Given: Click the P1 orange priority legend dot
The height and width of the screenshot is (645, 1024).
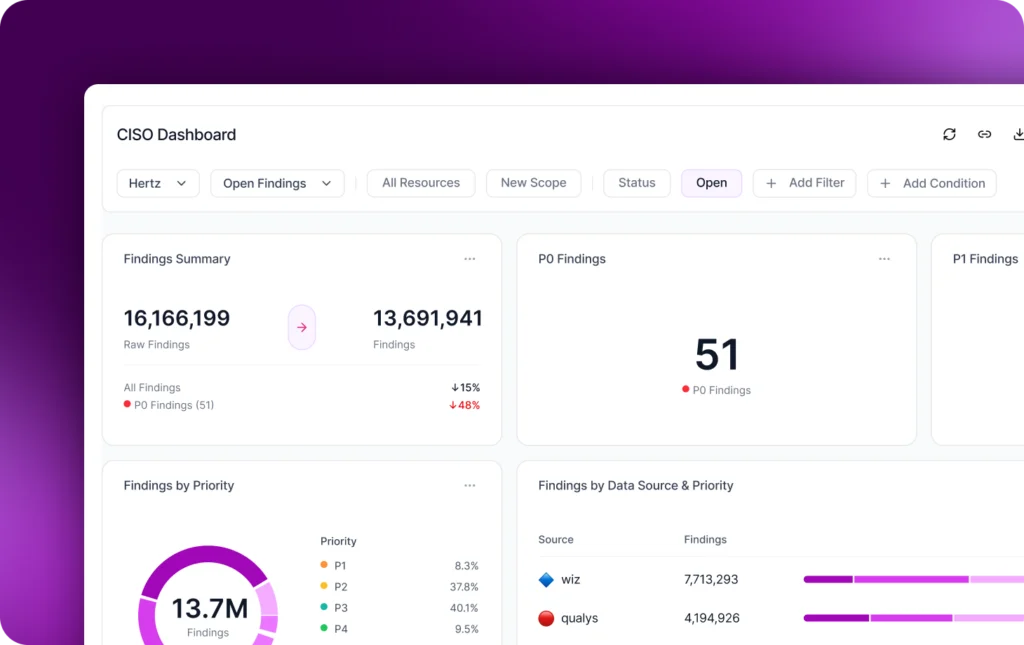Looking at the screenshot, I should [x=324, y=565].
